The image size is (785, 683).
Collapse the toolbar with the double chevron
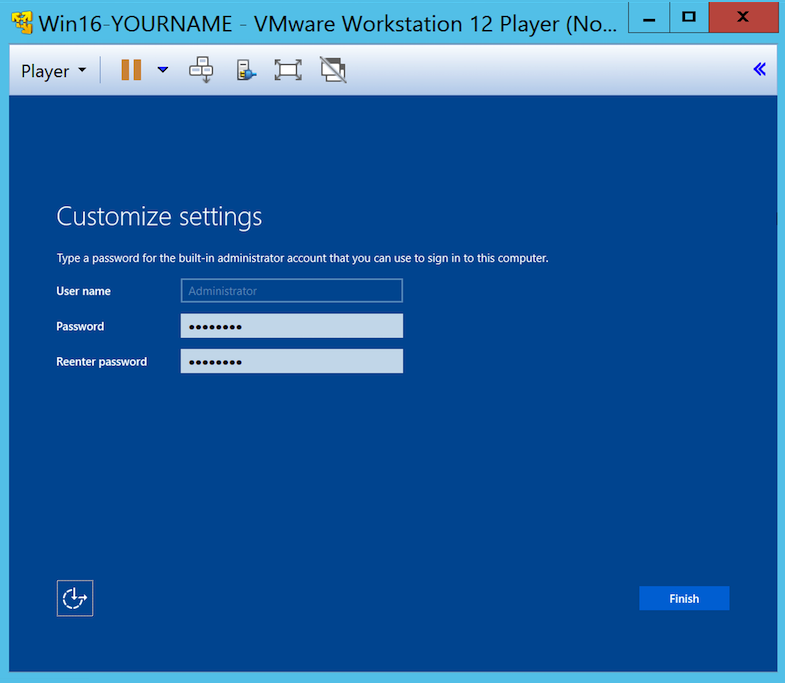click(x=759, y=69)
